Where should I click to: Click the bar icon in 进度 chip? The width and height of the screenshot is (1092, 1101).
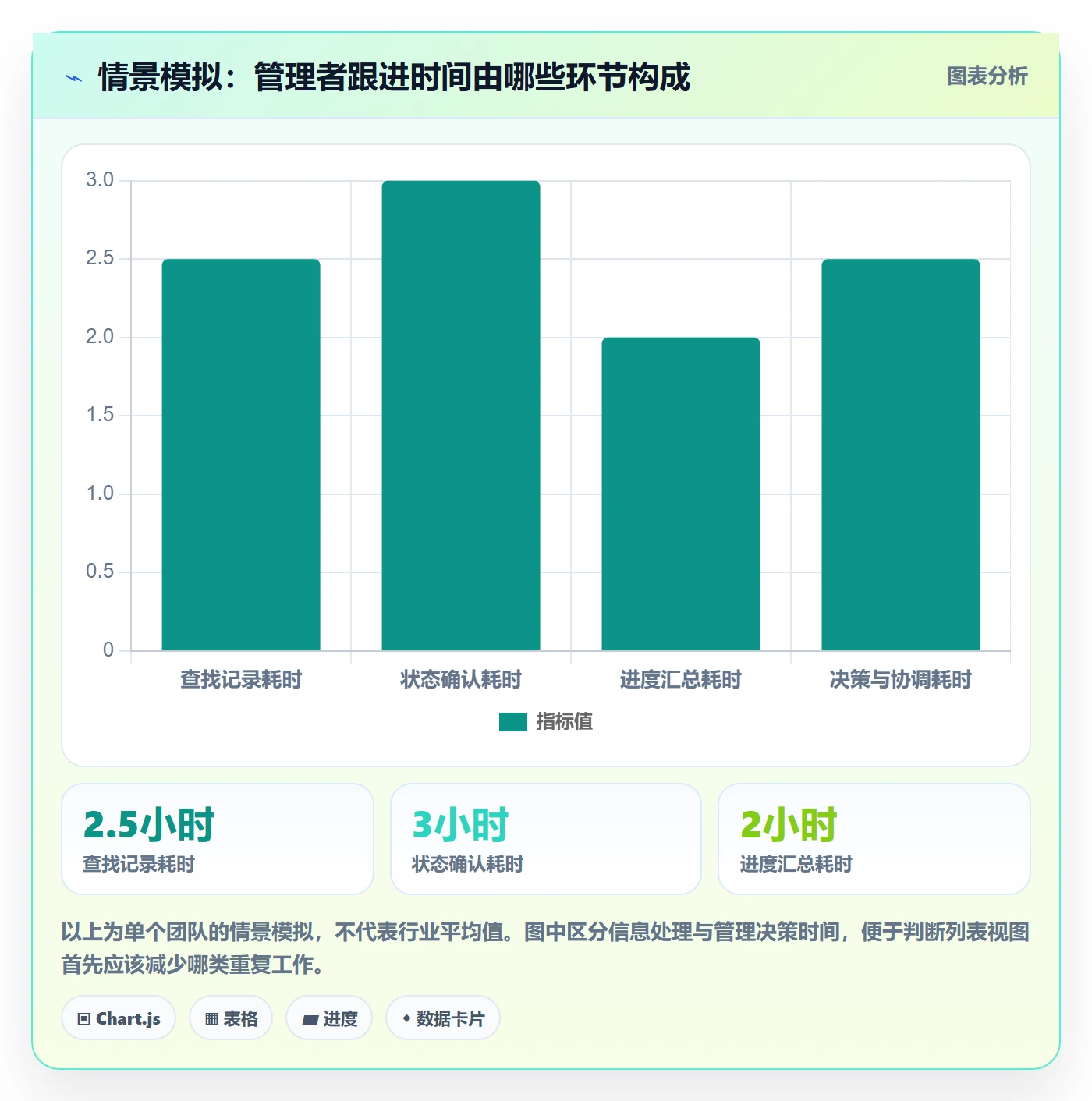[310, 1019]
